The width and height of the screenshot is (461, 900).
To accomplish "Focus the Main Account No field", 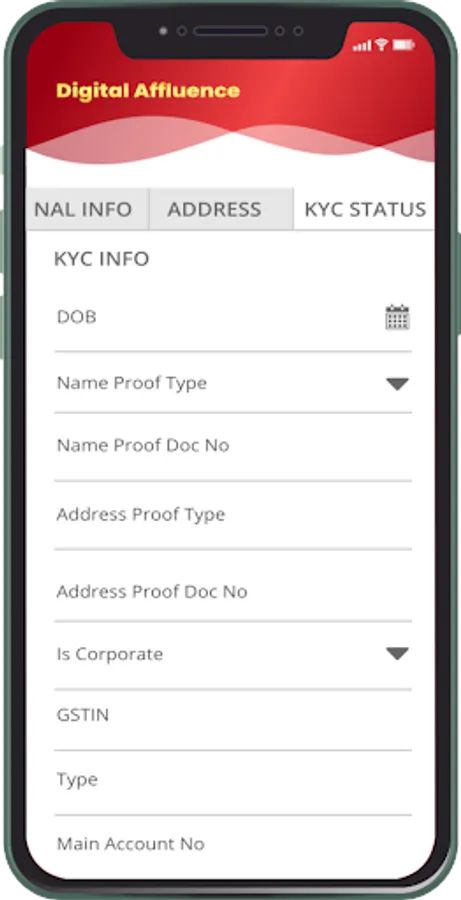I will click(233, 844).
